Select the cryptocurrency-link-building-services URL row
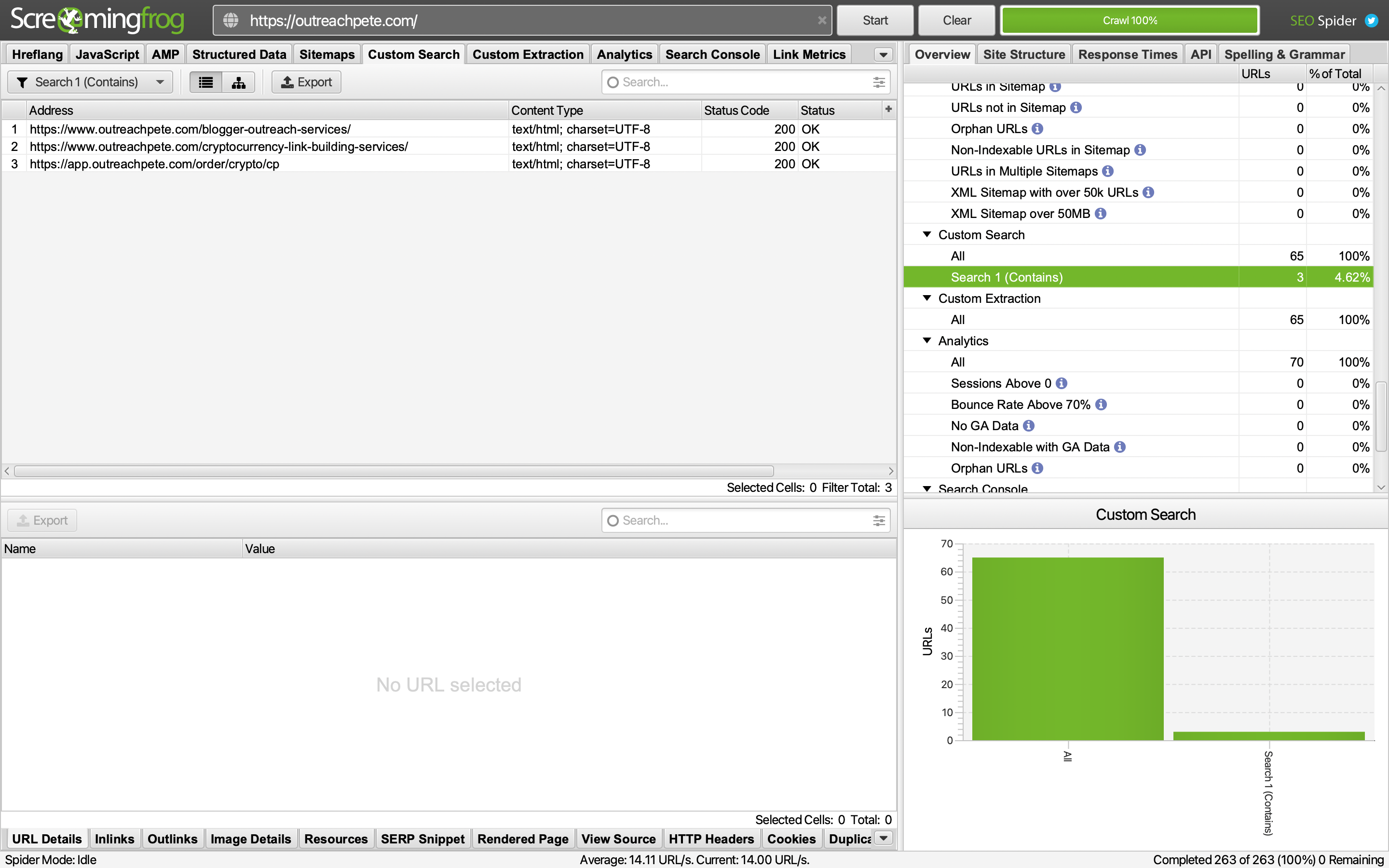The width and height of the screenshot is (1389, 868). [x=449, y=147]
